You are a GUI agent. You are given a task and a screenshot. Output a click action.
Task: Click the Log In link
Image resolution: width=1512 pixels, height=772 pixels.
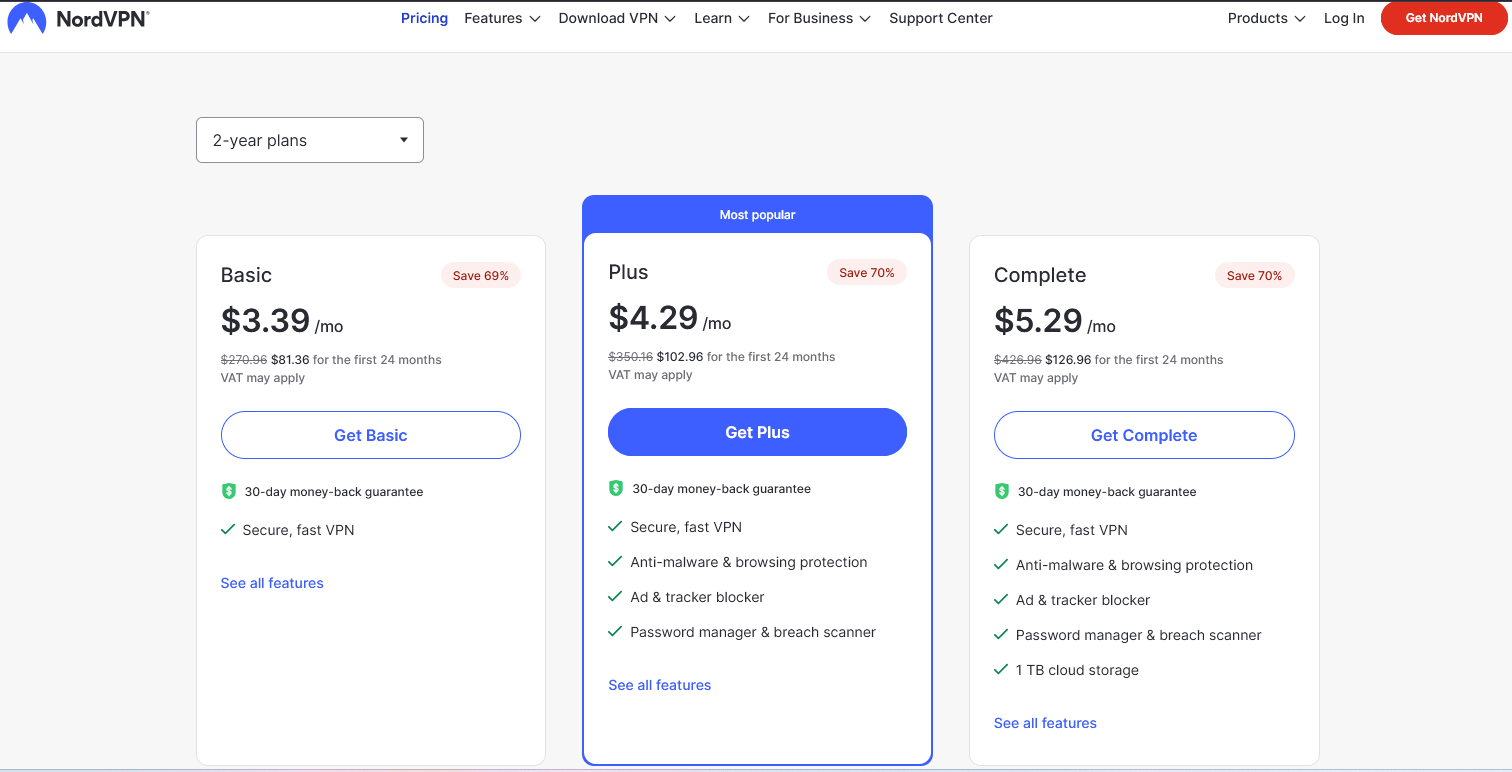[1343, 18]
